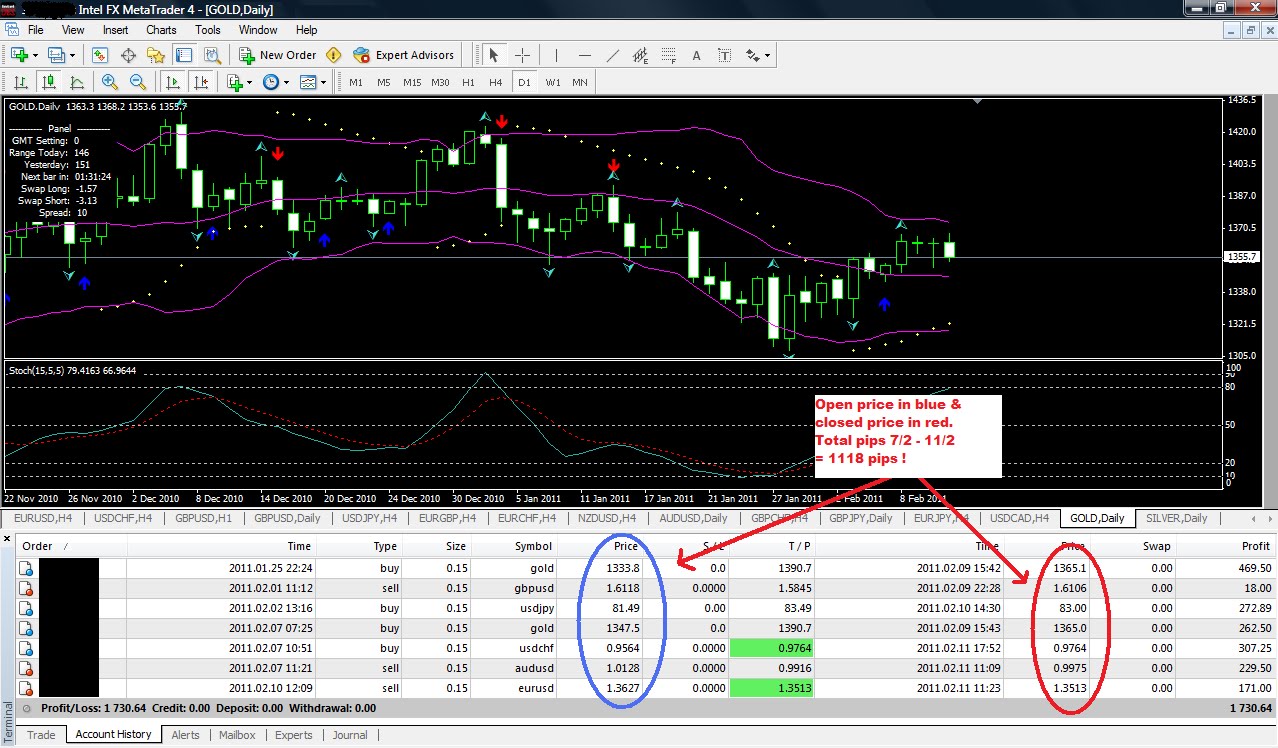Open the Journal terminal tab
1278x748 pixels.
coord(349,735)
